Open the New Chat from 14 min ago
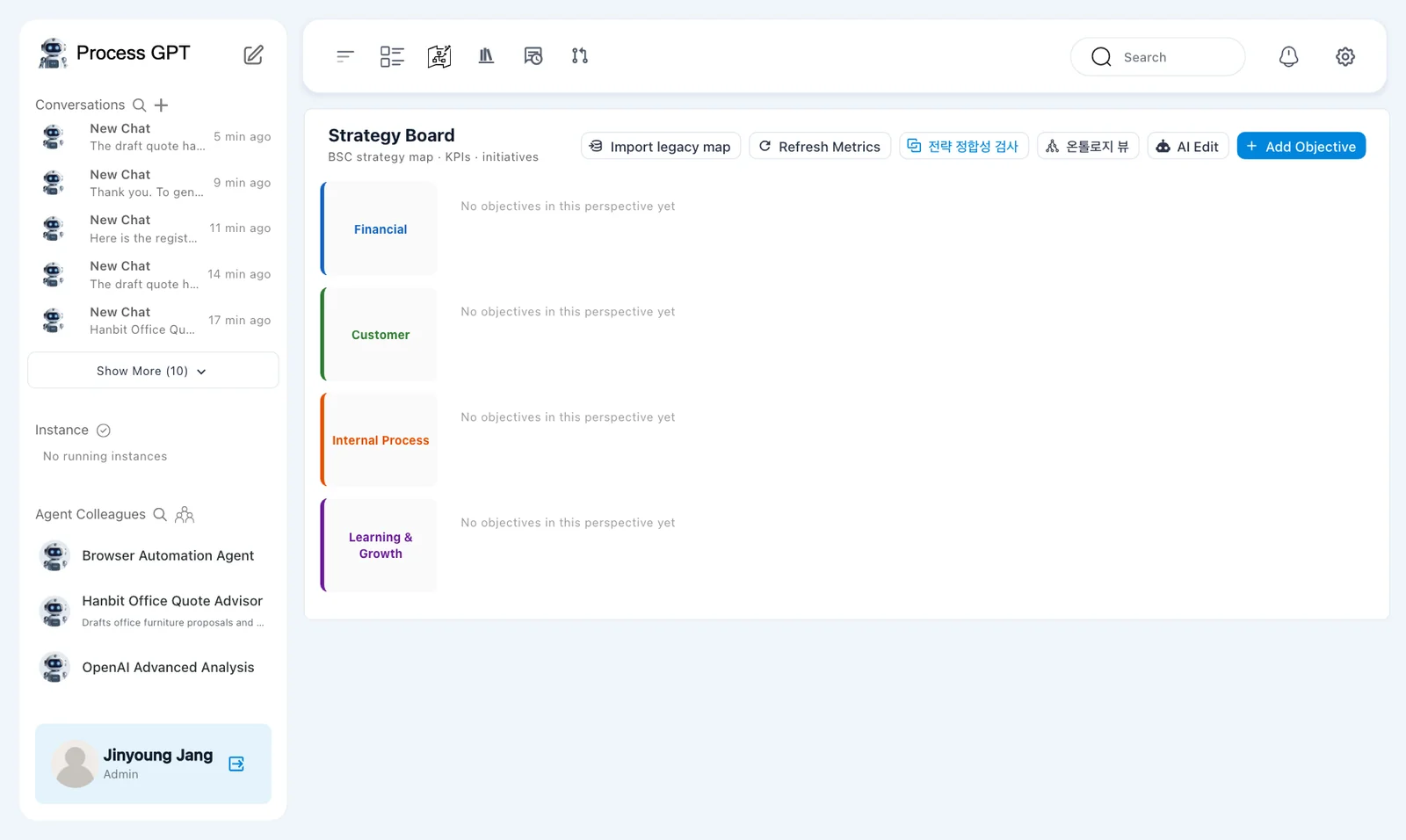 click(153, 274)
